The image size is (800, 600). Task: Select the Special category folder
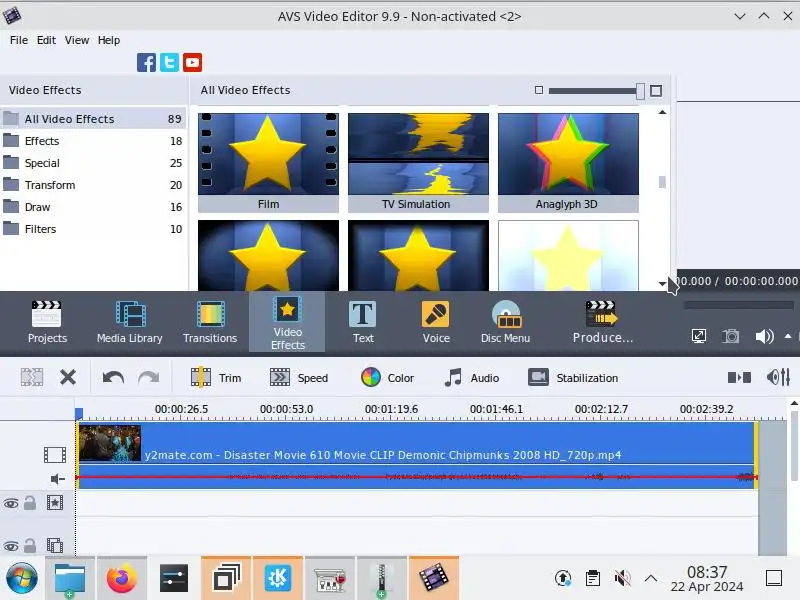pos(93,163)
